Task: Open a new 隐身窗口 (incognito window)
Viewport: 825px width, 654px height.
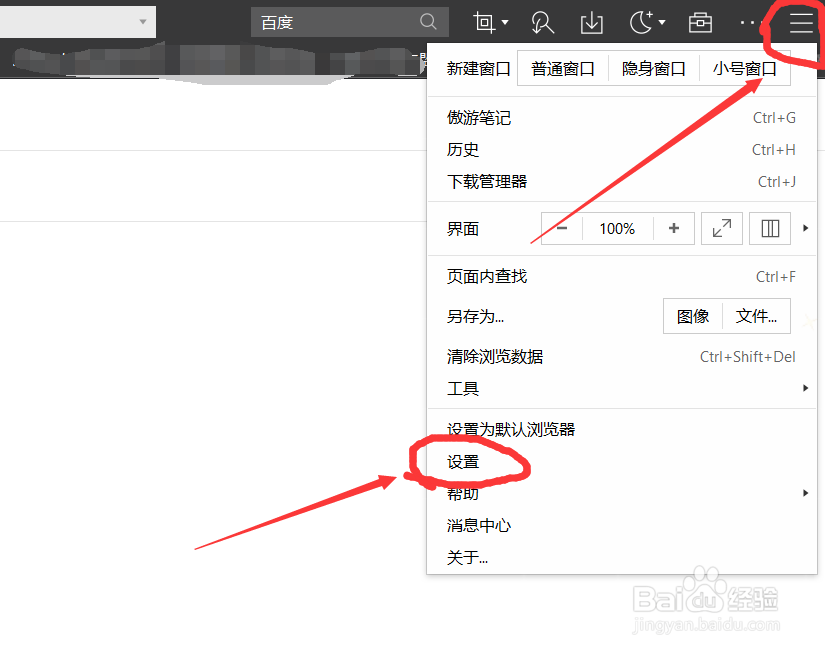Action: point(653,67)
